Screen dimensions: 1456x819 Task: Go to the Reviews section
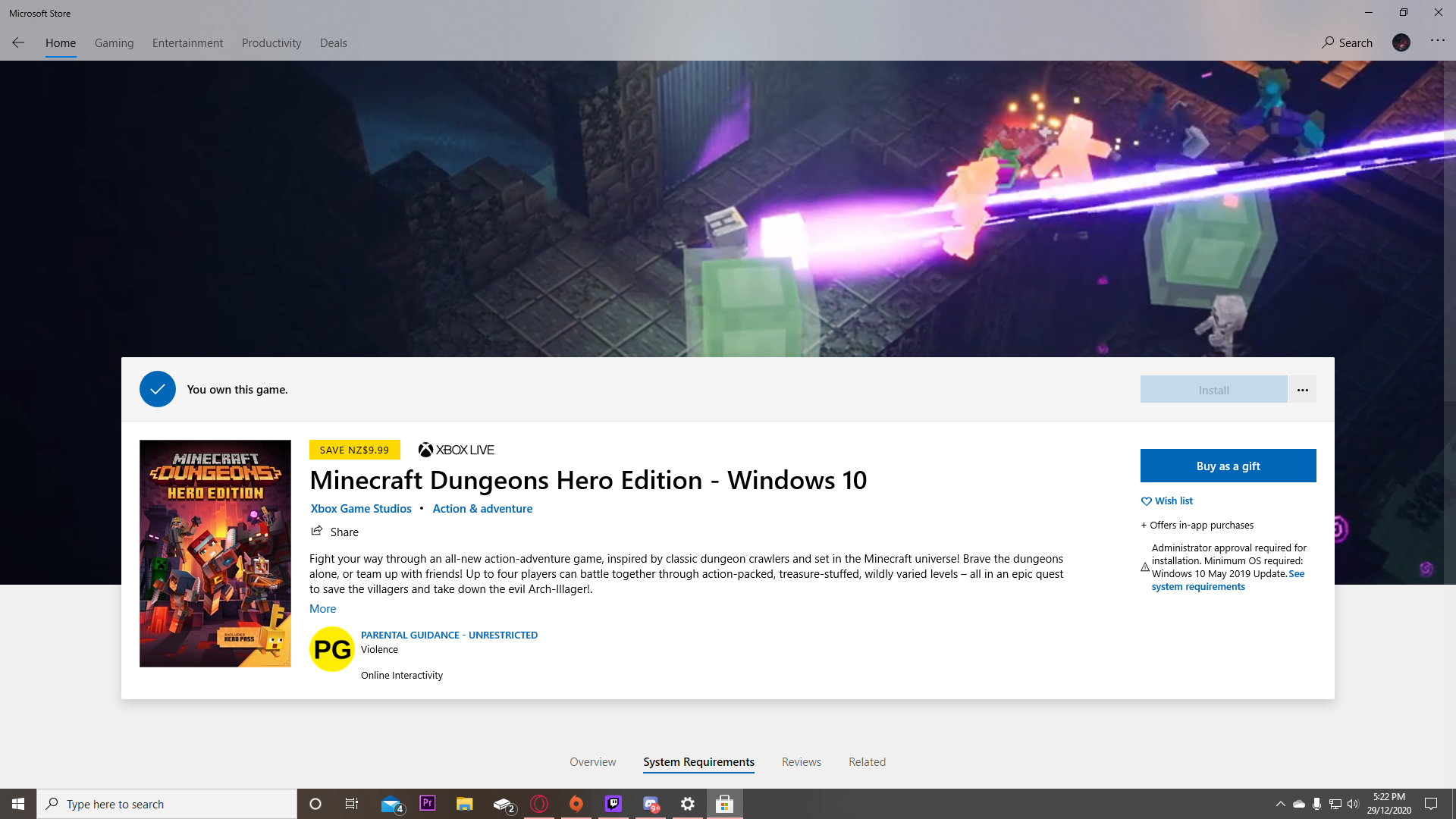point(802,762)
